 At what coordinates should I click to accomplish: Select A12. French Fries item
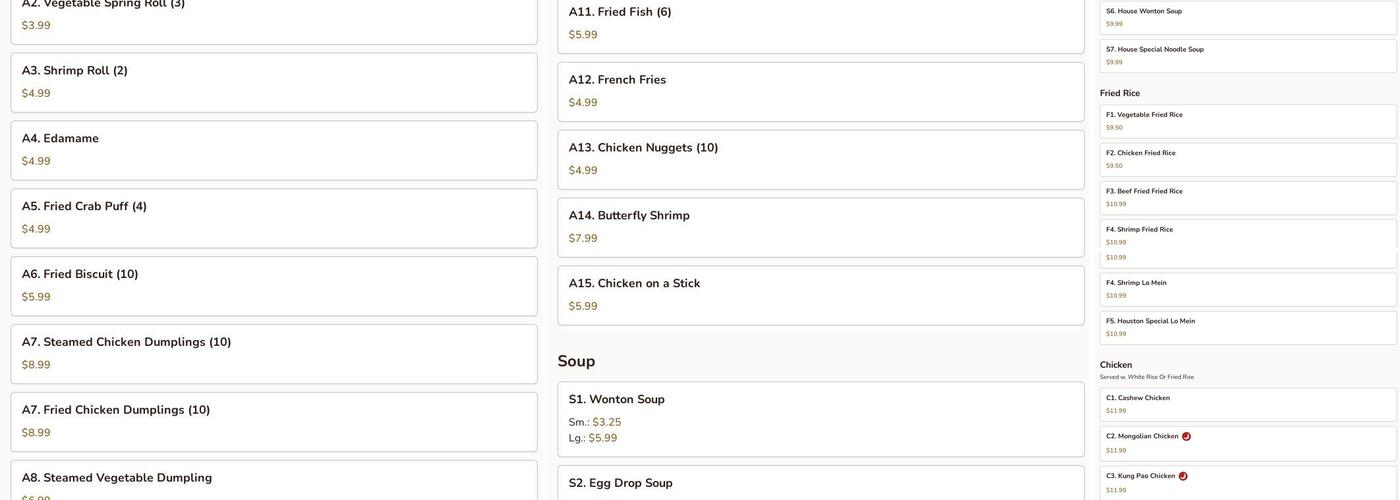(820, 91)
